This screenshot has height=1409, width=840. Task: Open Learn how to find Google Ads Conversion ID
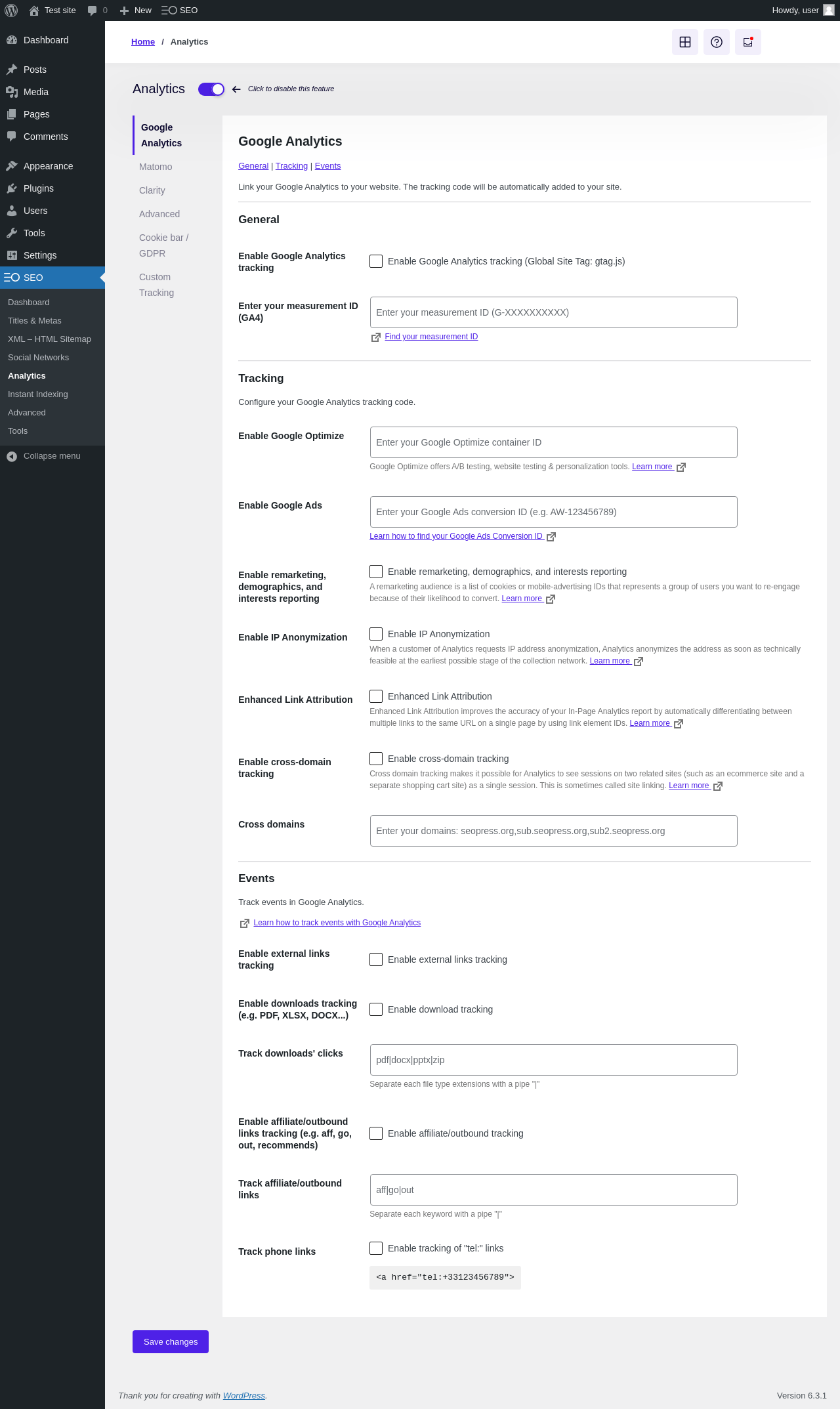click(456, 536)
